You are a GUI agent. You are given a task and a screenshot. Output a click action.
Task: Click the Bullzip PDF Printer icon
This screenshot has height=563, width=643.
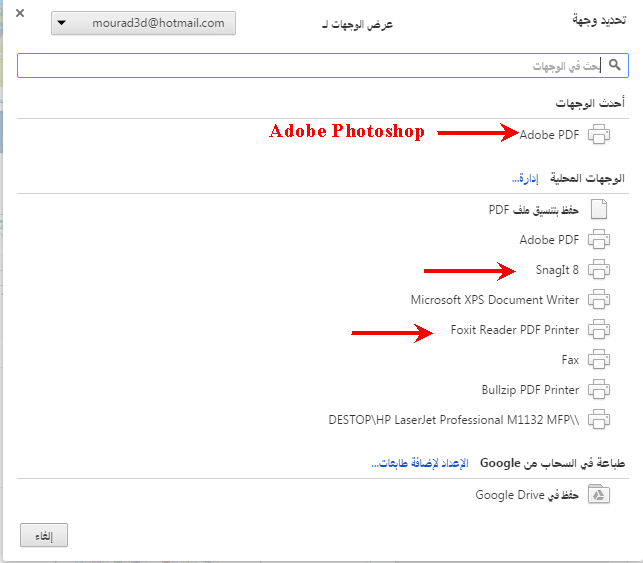tap(599, 390)
